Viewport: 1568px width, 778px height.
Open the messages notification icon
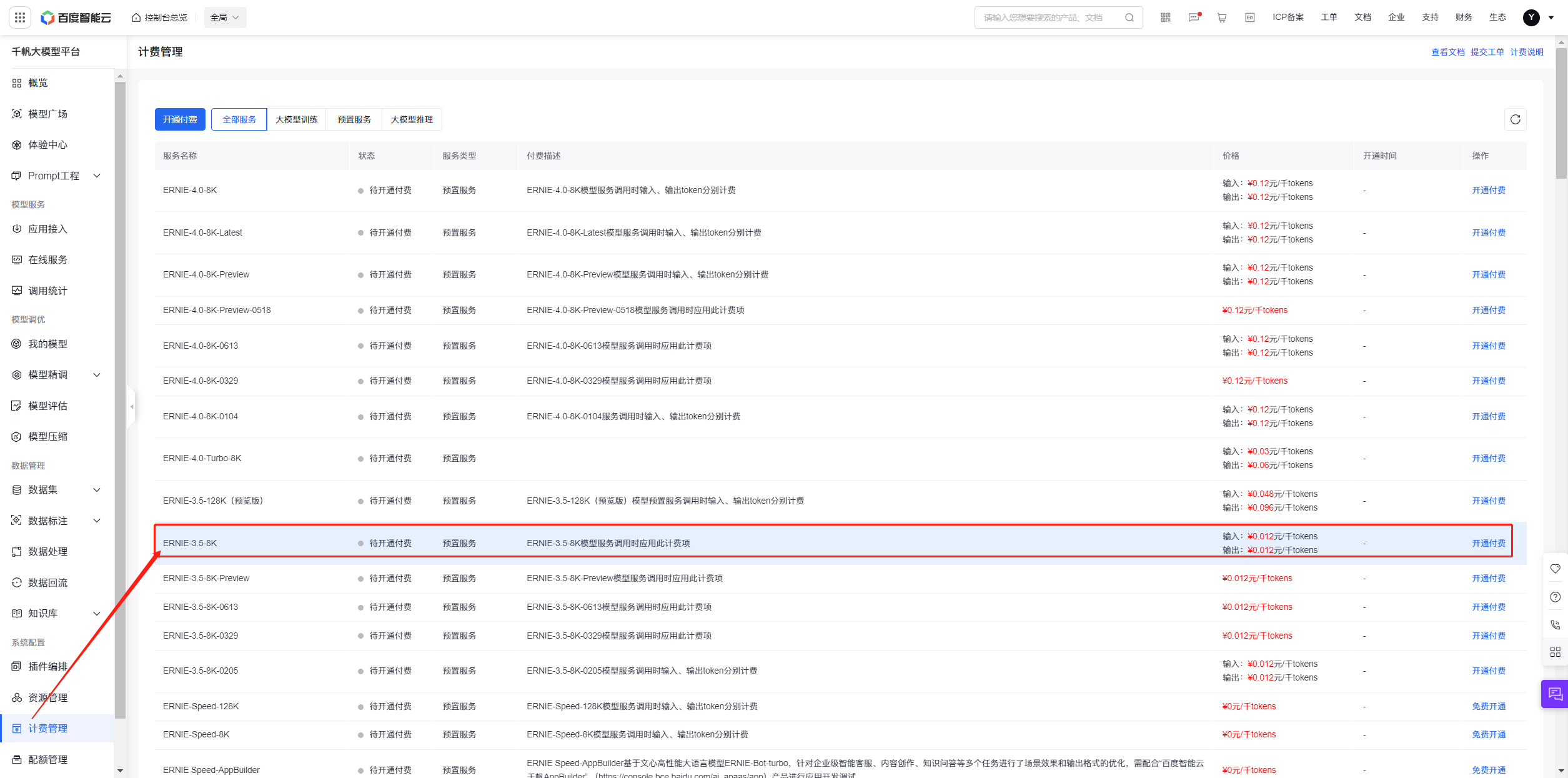[1194, 17]
